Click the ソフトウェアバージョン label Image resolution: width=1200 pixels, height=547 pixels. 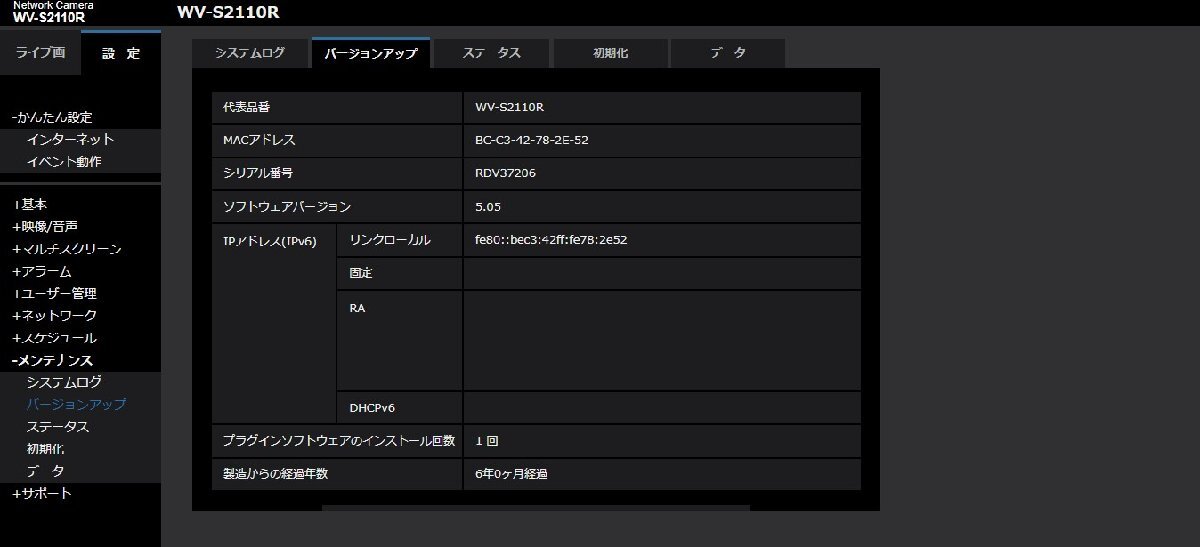pos(286,207)
